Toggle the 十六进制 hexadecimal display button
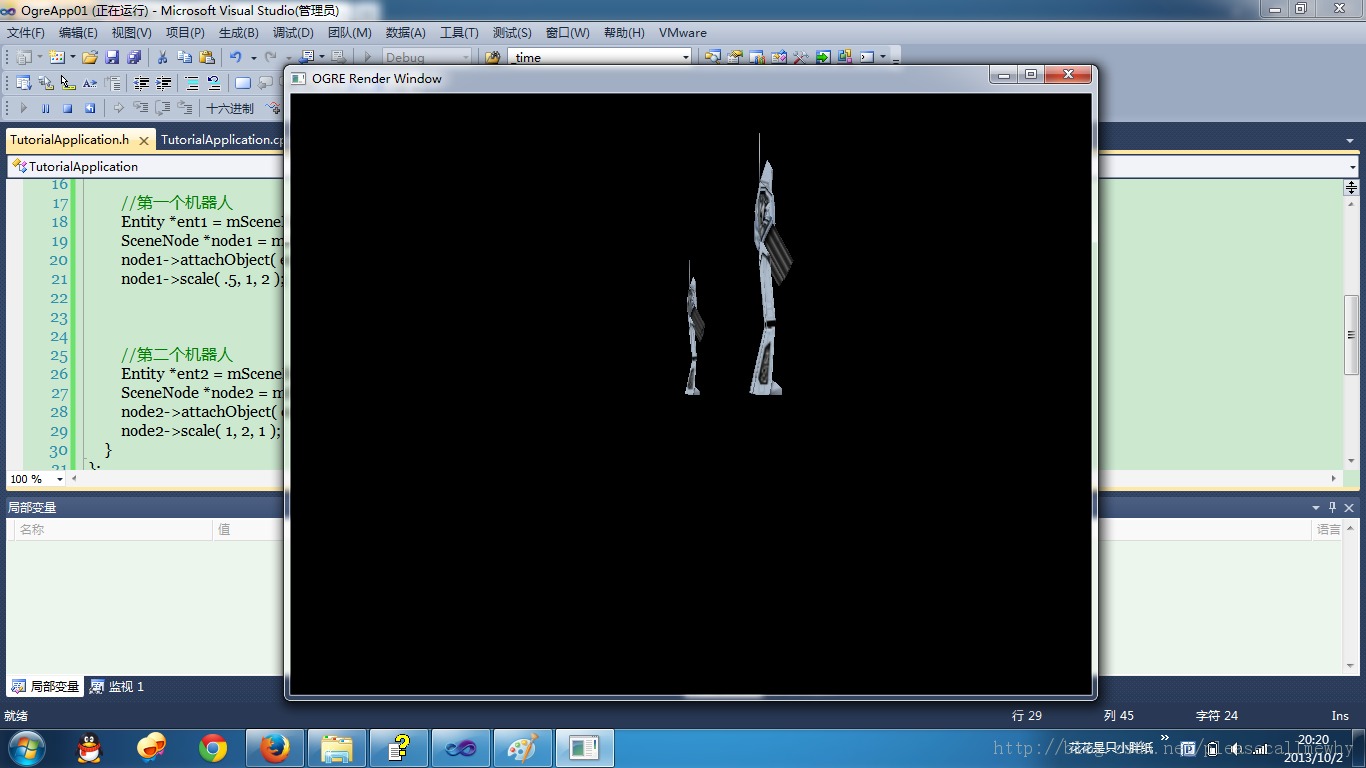This screenshot has width=1366, height=768. pyautogui.click(x=230, y=108)
